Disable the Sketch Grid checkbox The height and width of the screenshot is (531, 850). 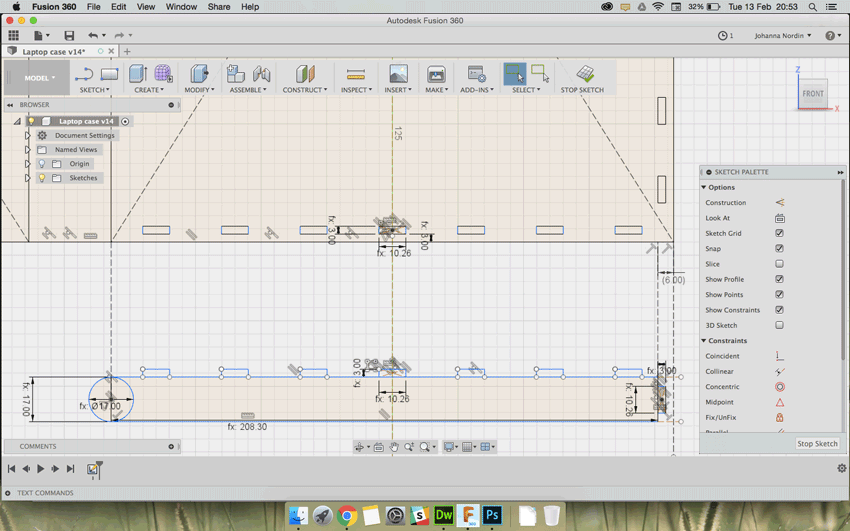(x=779, y=233)
